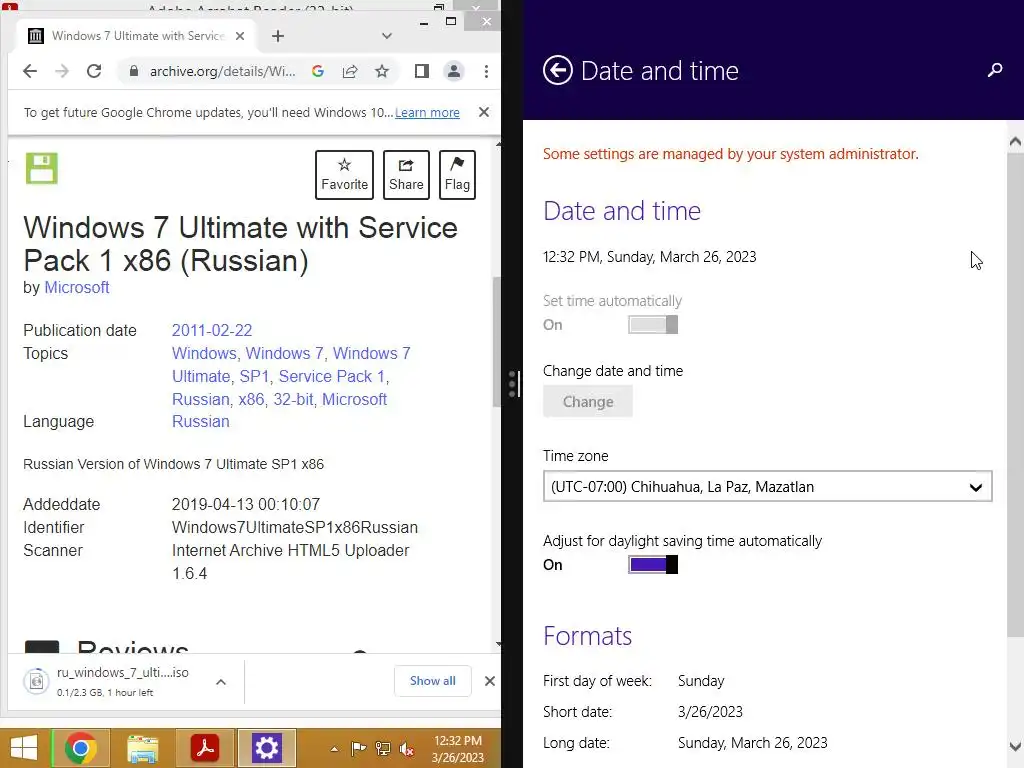Screen dimensions: 1024x768
Task: Open PC settings gear in taskbar
Action: tap(266, 748)
